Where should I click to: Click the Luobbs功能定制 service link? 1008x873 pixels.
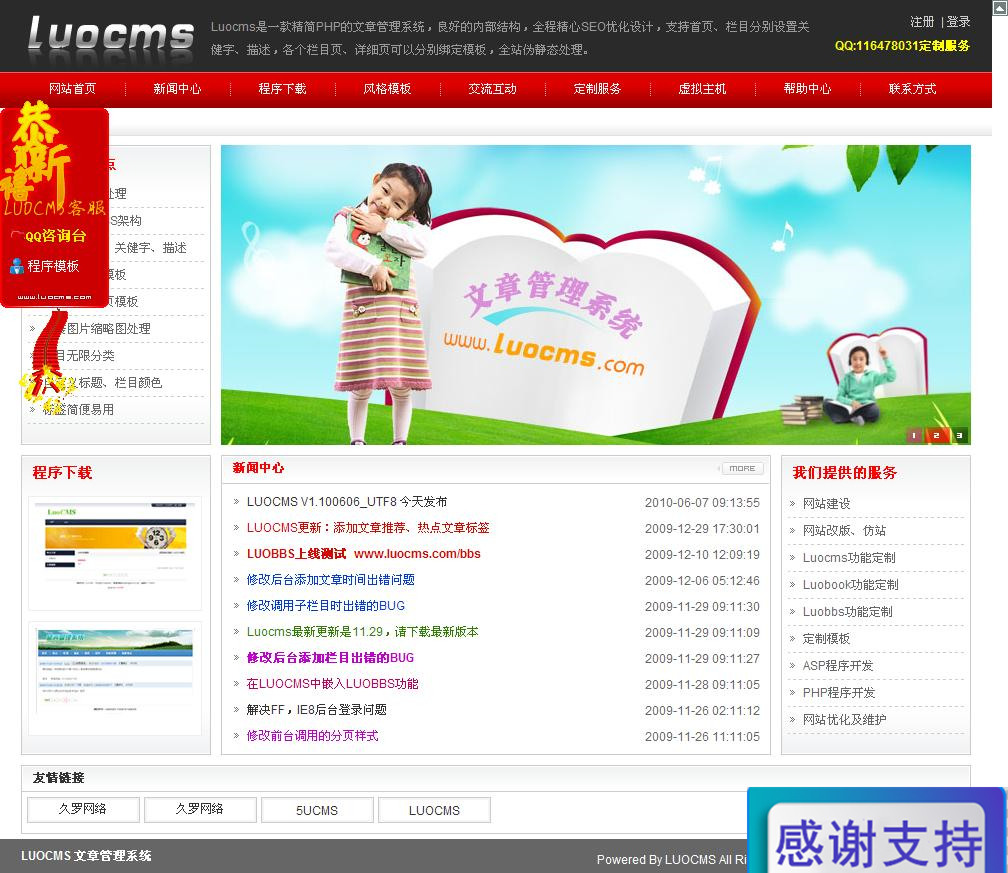(x=848, y=612)
